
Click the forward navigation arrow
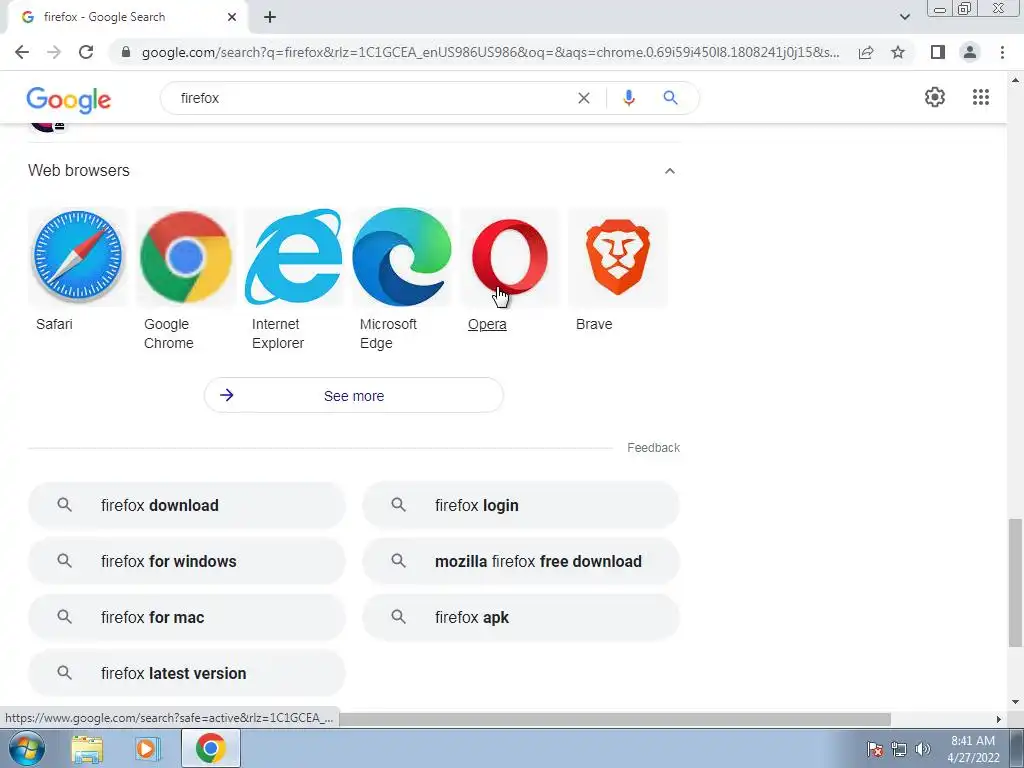pyautogui.click(x=54, y=52)
